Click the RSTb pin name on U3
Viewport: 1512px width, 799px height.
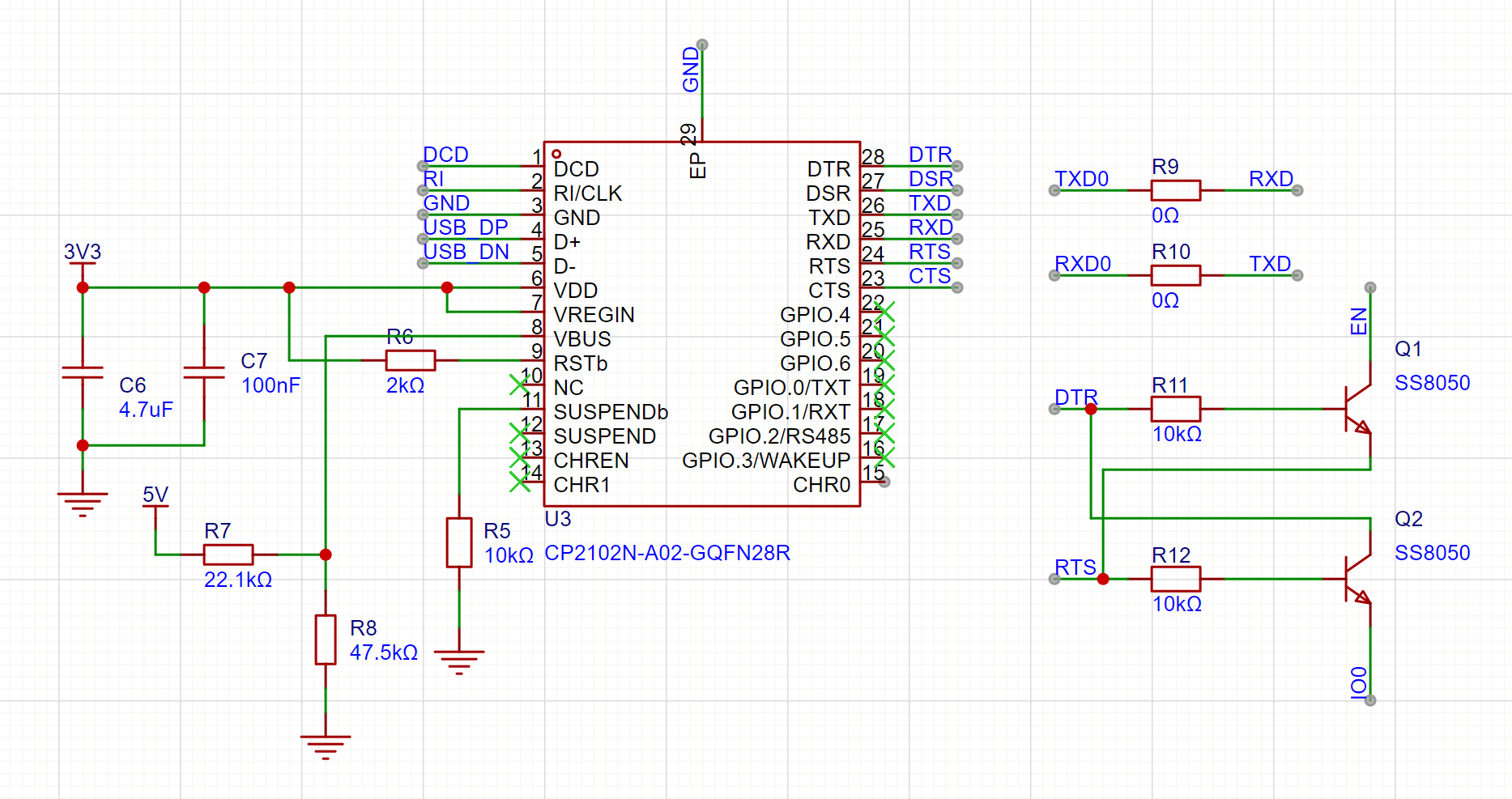pos(581,363)
